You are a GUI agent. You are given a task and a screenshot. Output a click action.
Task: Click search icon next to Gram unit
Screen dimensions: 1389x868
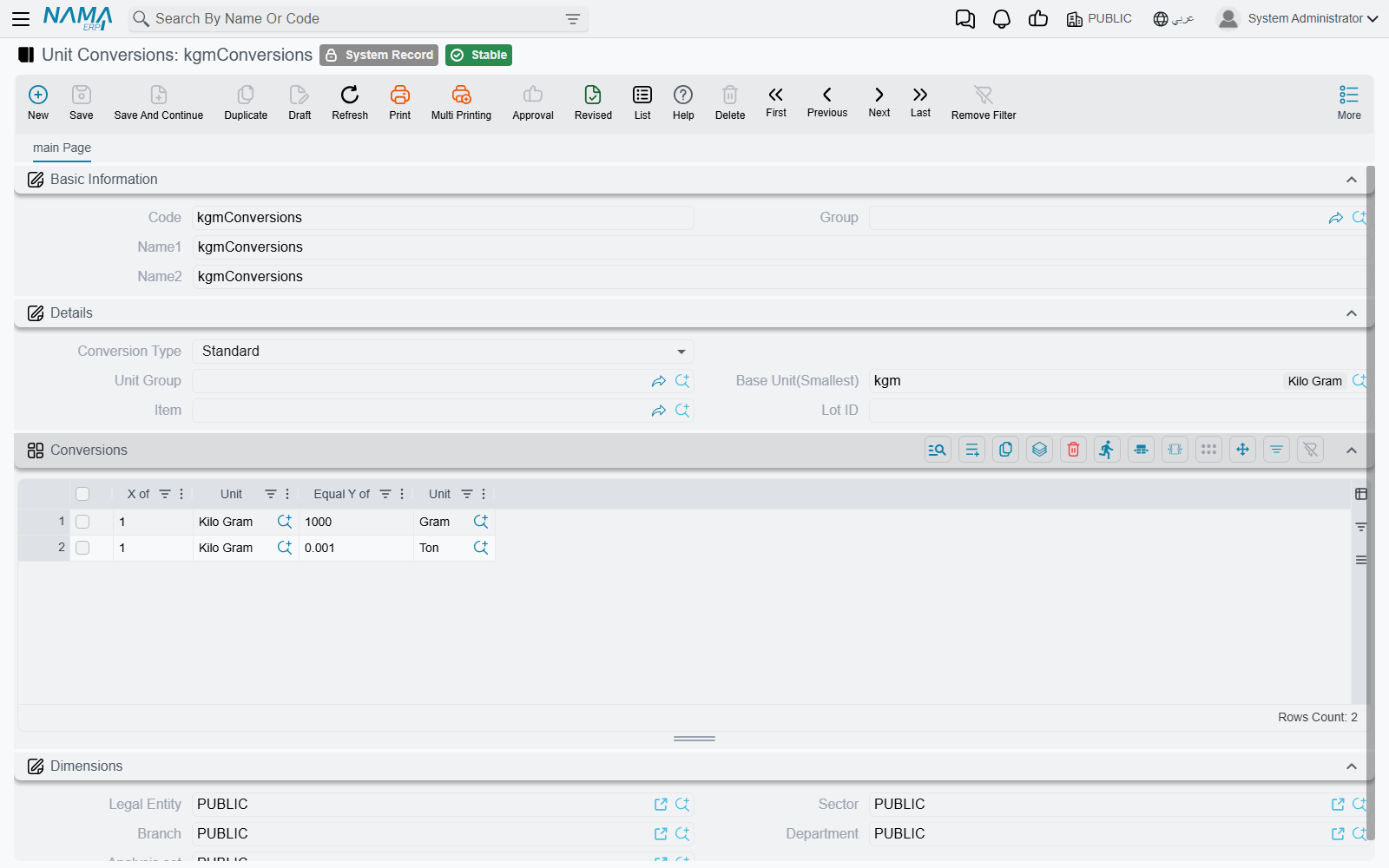pyautogui.click(x=481, y=522)
